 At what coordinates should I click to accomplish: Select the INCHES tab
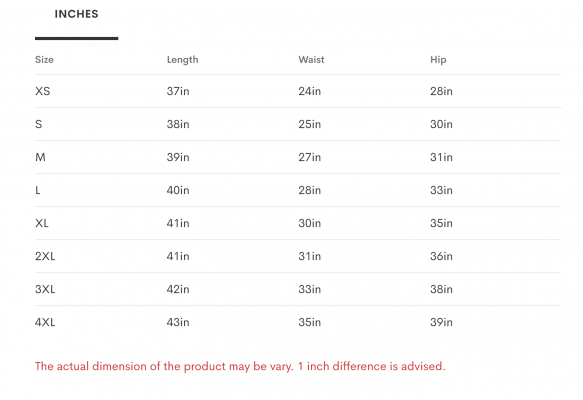[76, 14]
